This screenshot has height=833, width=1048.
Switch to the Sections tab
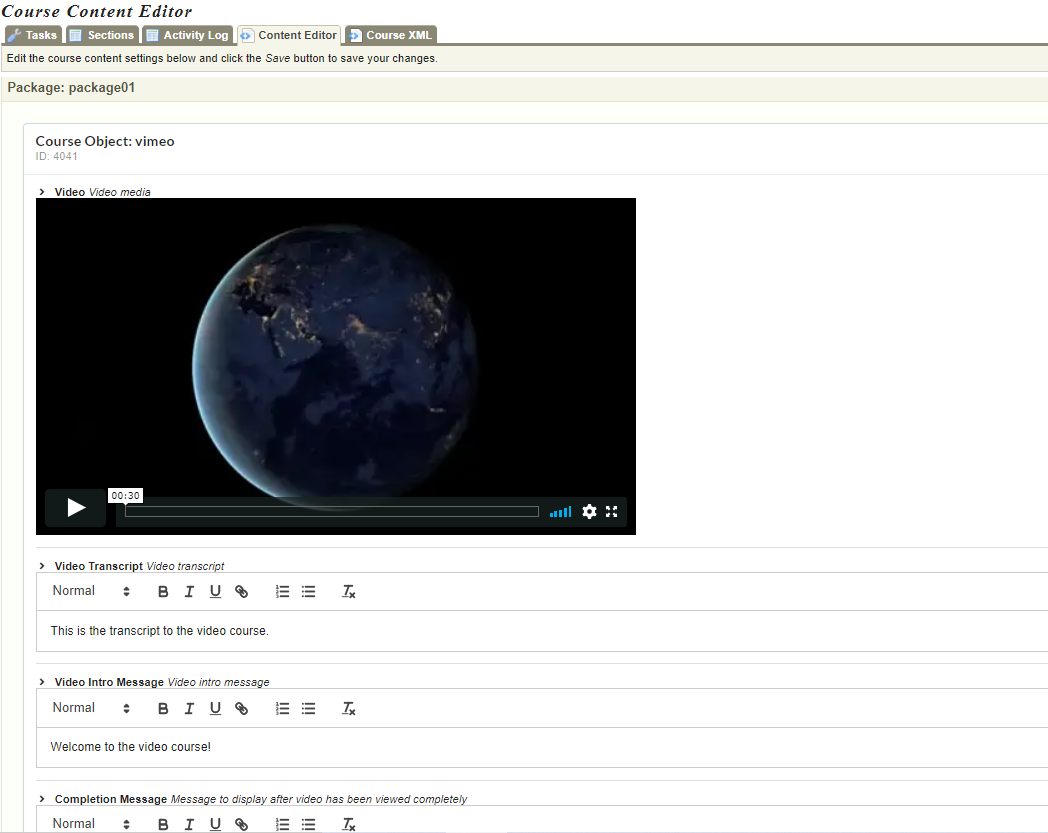[x=102, y=35]
